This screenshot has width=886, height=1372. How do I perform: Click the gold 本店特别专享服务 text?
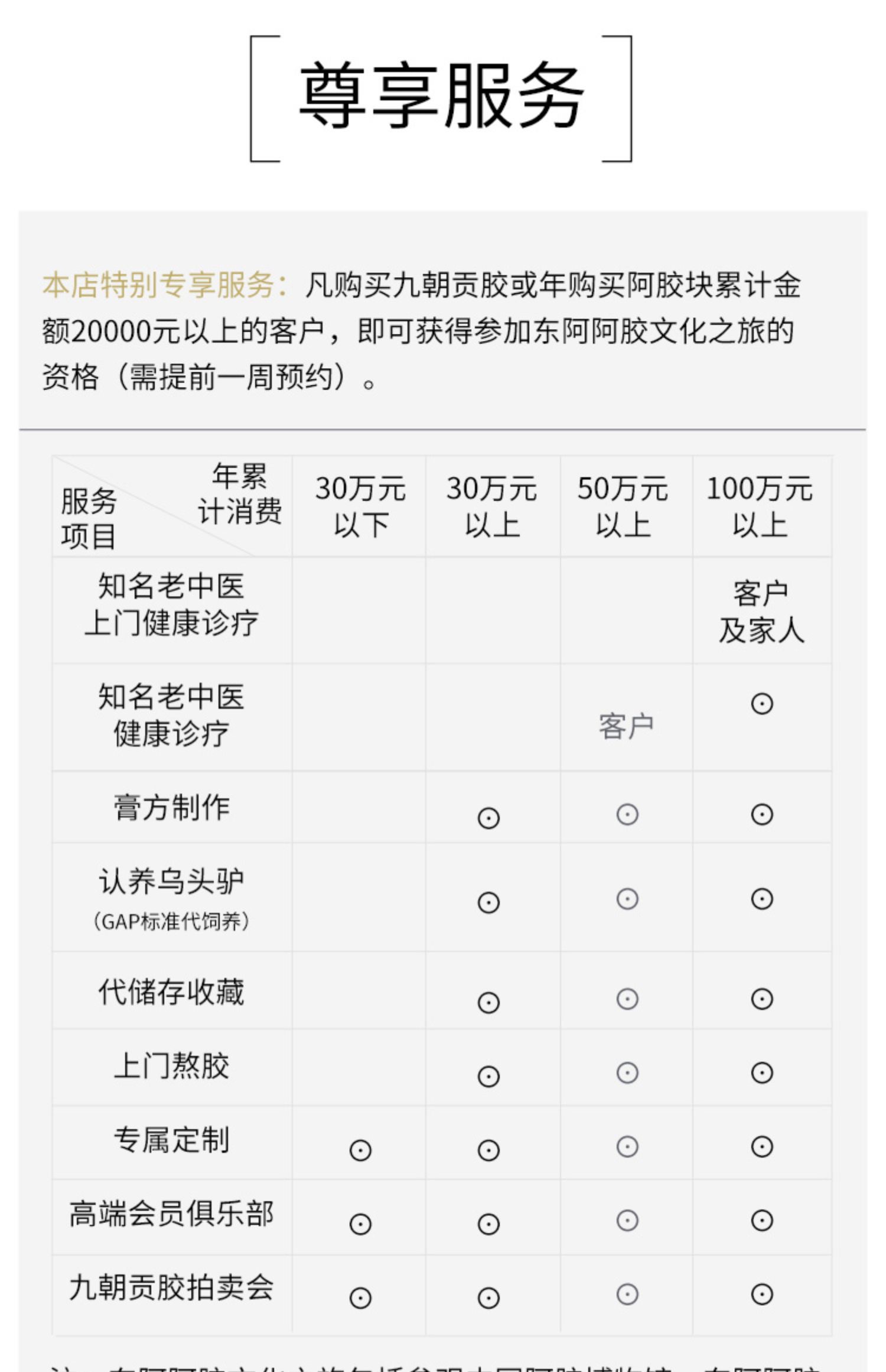(158, 285)
